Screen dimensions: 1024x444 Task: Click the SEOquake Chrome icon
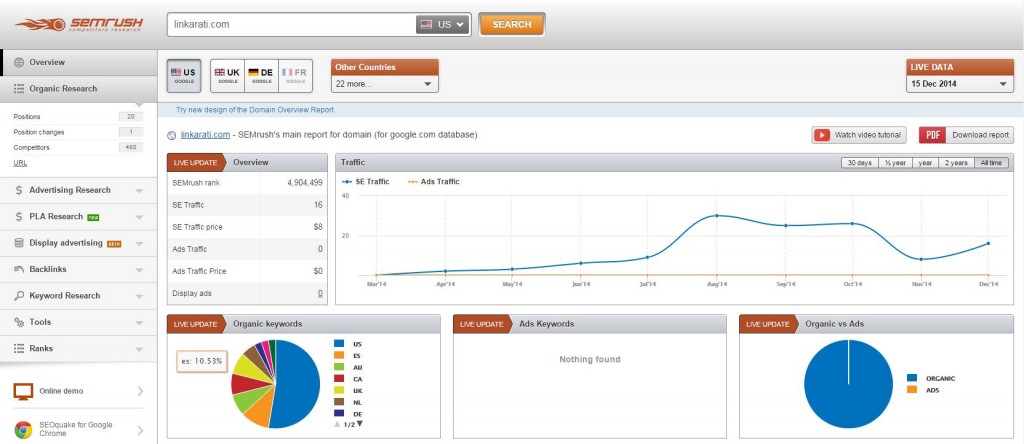[x=23, y=430]
